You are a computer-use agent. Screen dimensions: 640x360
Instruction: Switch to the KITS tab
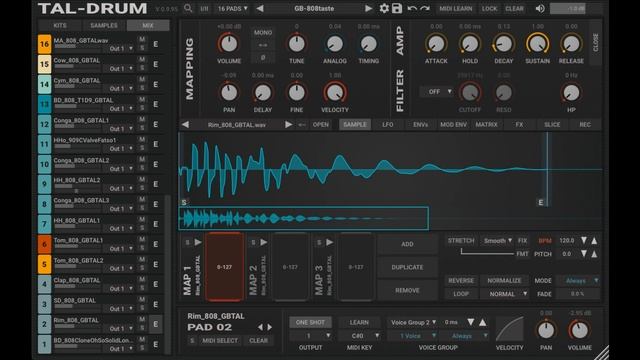click(x=60, y=25)
